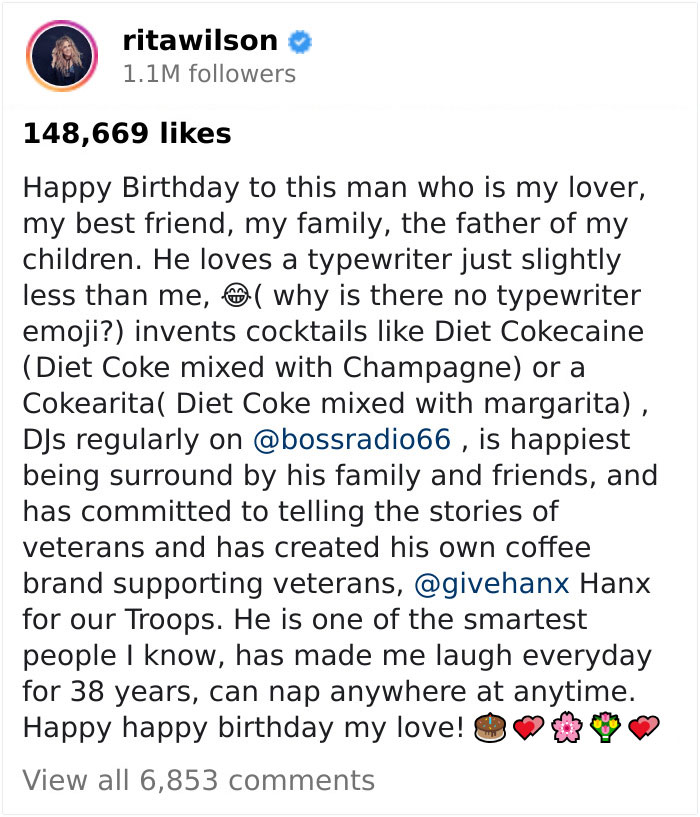Click the bouquet emoji

click(x=604, y=728)
